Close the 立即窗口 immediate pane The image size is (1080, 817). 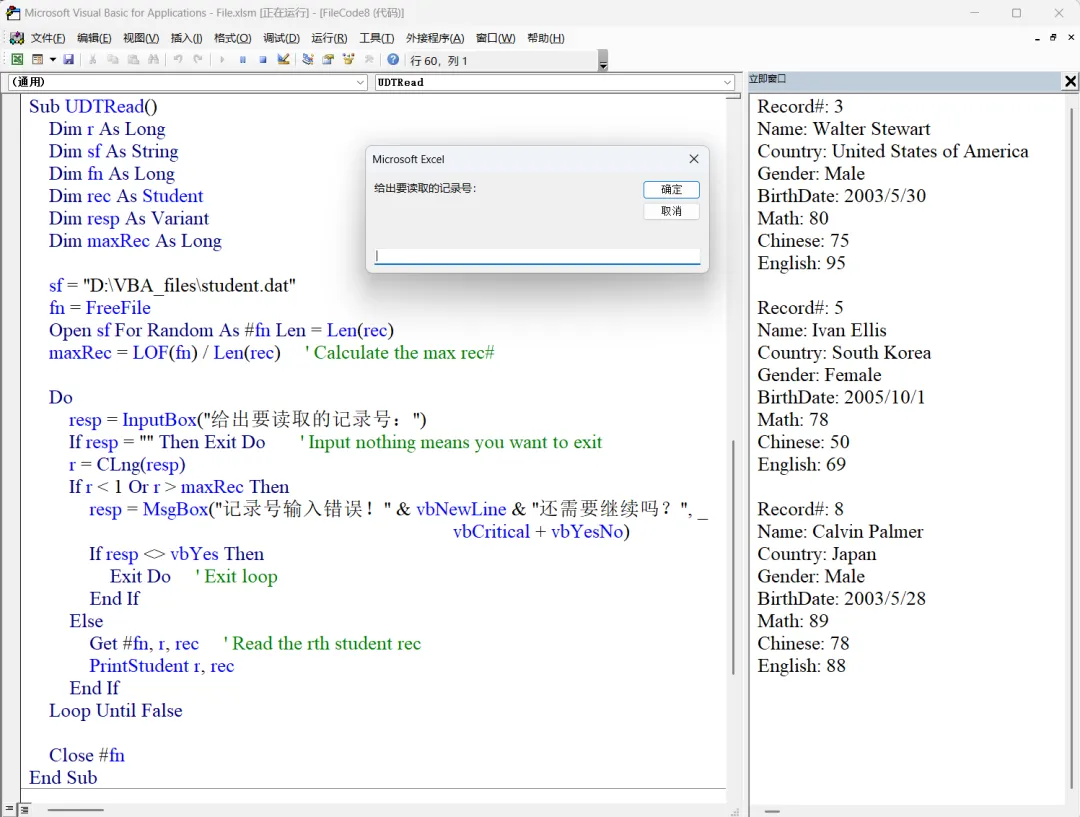1070,81
